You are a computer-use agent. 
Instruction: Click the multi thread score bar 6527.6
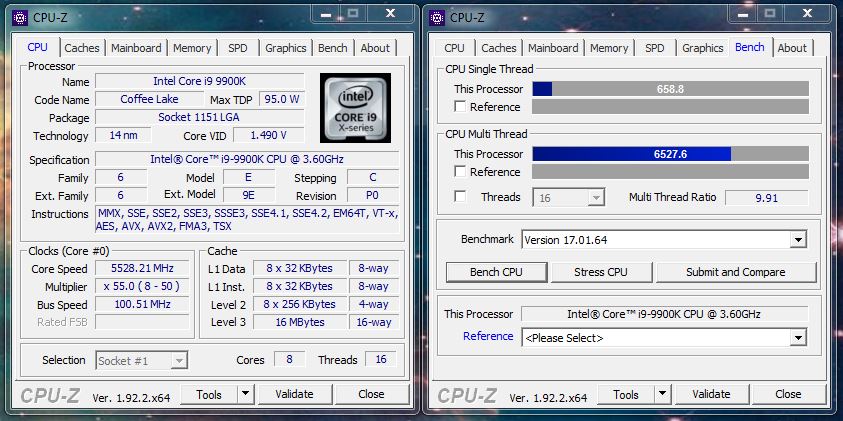(x=670, y=154)
